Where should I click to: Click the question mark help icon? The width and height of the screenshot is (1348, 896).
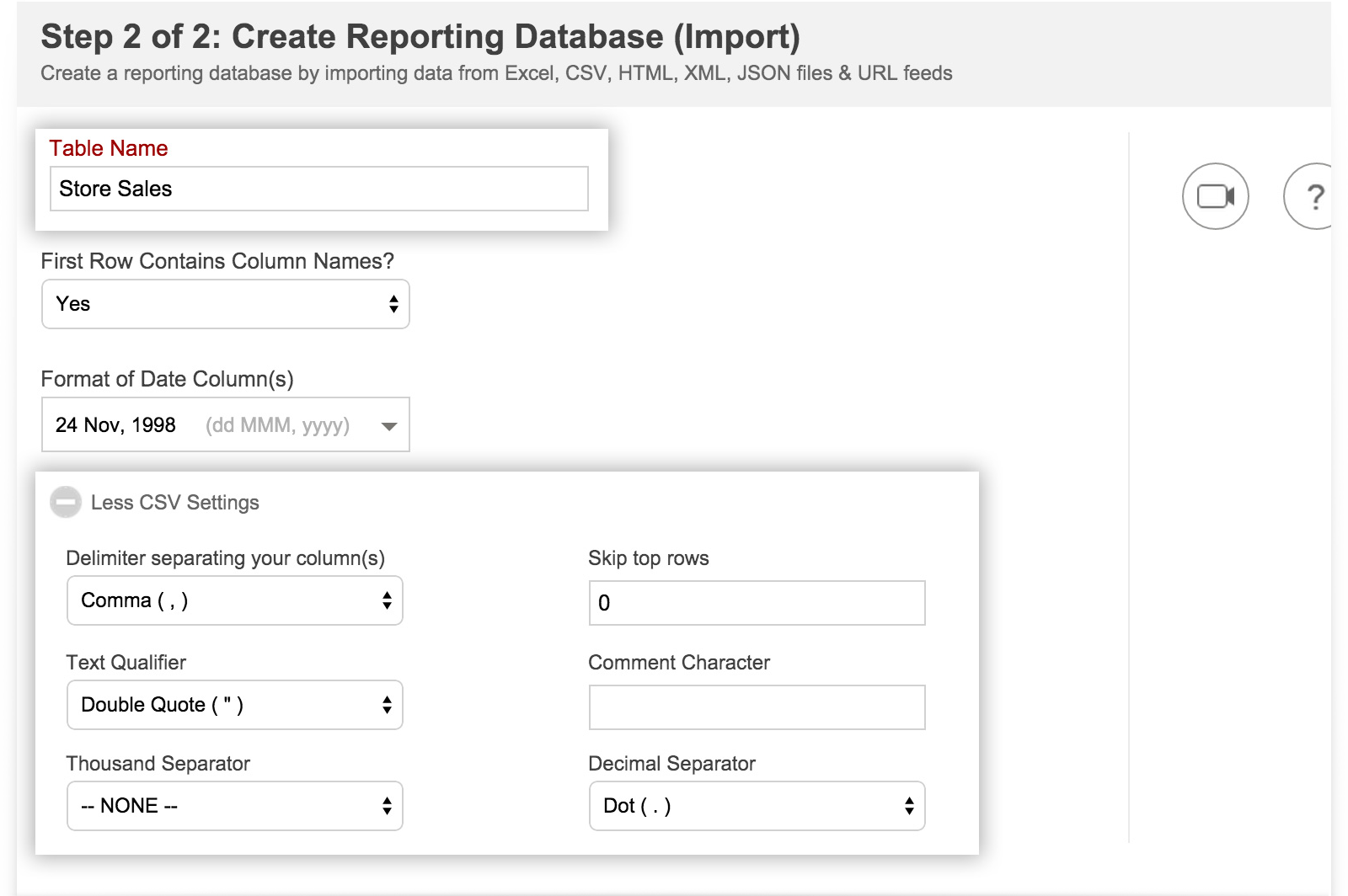pos(1313,196)
